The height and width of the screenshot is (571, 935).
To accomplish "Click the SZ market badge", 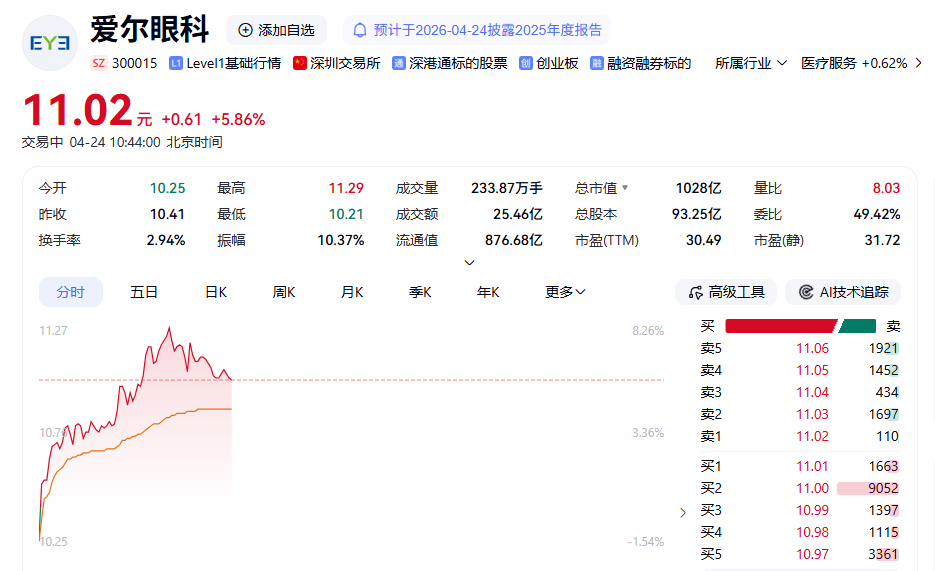I will (x=98, y=63).
